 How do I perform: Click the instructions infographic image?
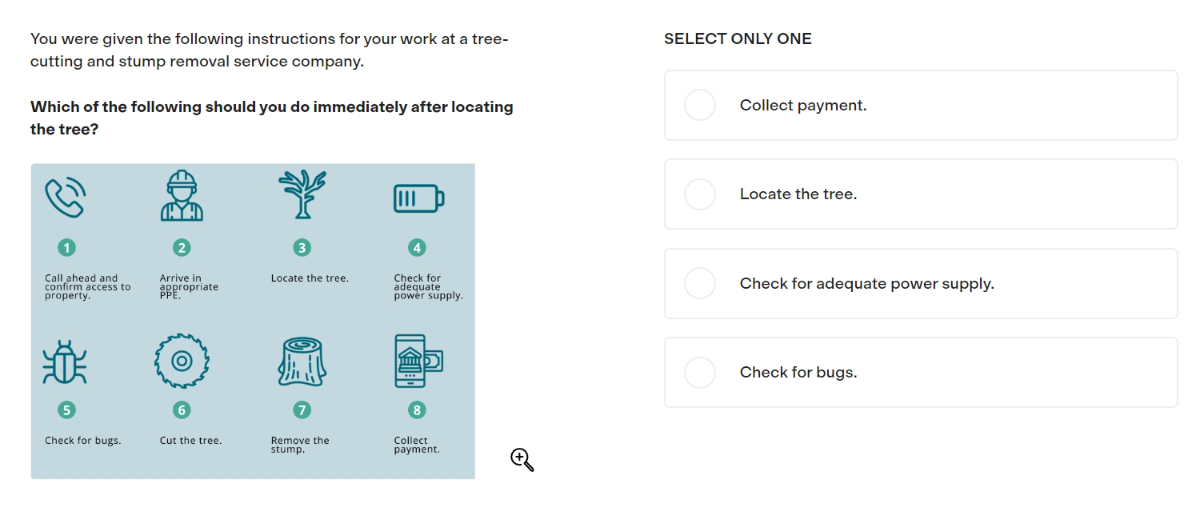(x=252, y=321)
